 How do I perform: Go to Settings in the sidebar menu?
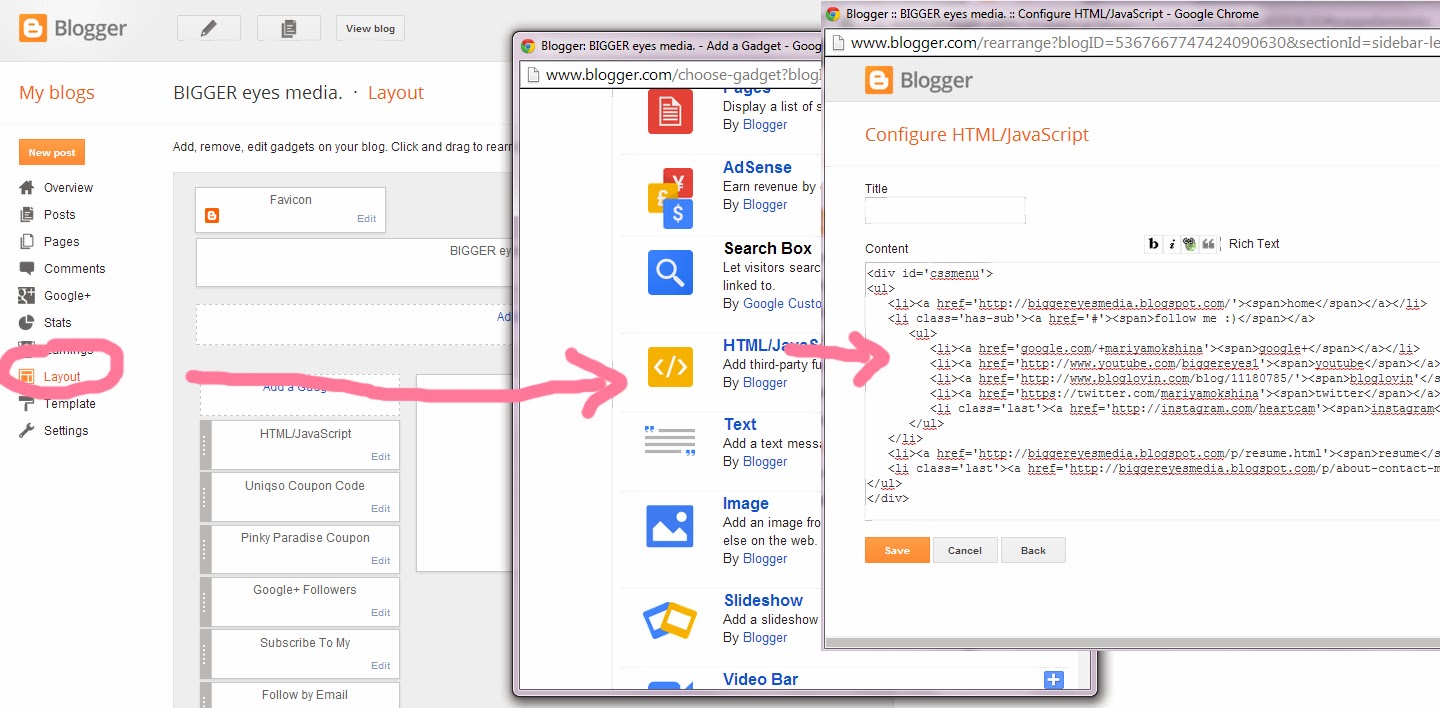[x=65, y=430]
